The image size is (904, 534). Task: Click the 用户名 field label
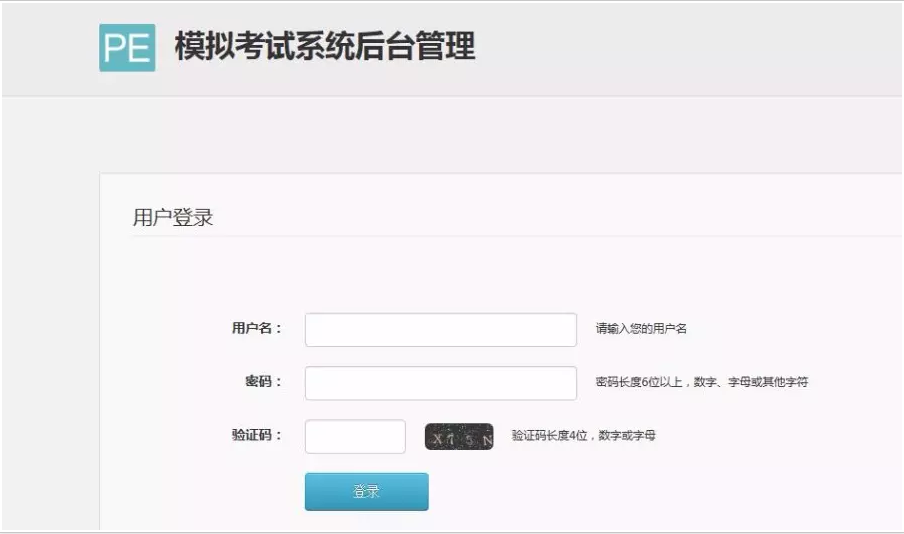coord(256,329)
